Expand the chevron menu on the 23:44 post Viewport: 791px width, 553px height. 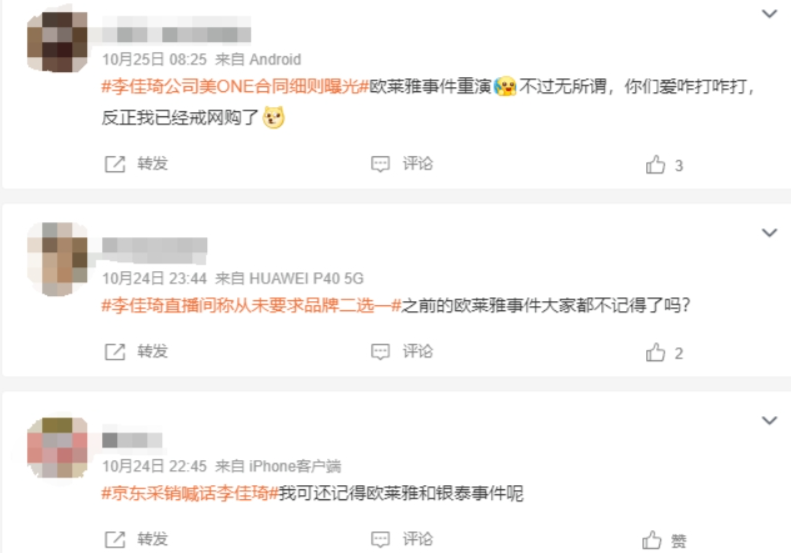[769, 233]
